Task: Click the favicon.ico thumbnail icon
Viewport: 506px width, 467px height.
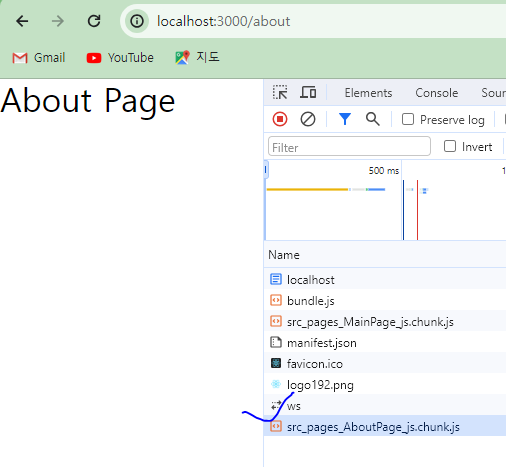Action: (276, 363)
